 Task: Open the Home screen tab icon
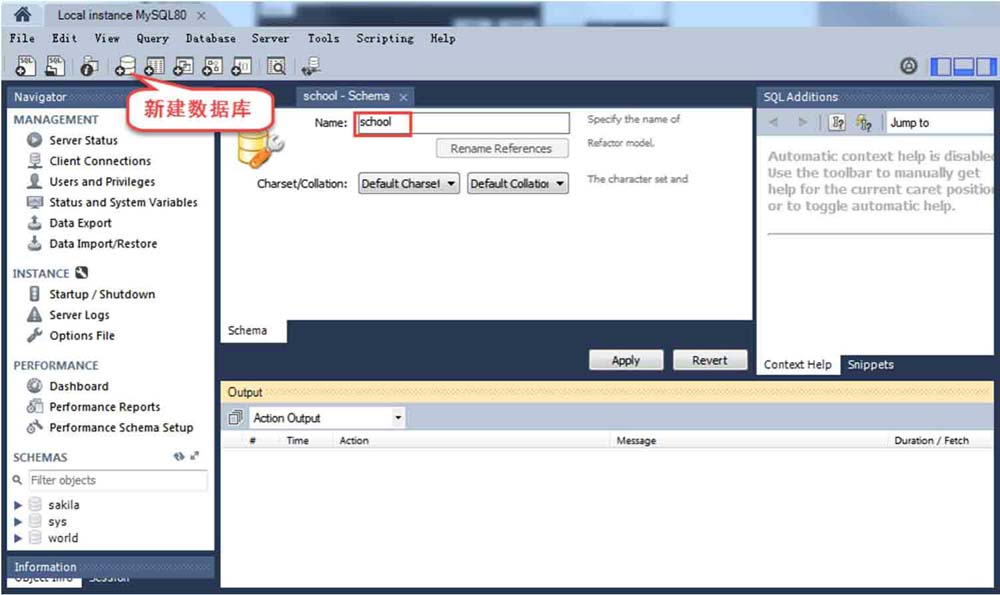click(22, 14)
